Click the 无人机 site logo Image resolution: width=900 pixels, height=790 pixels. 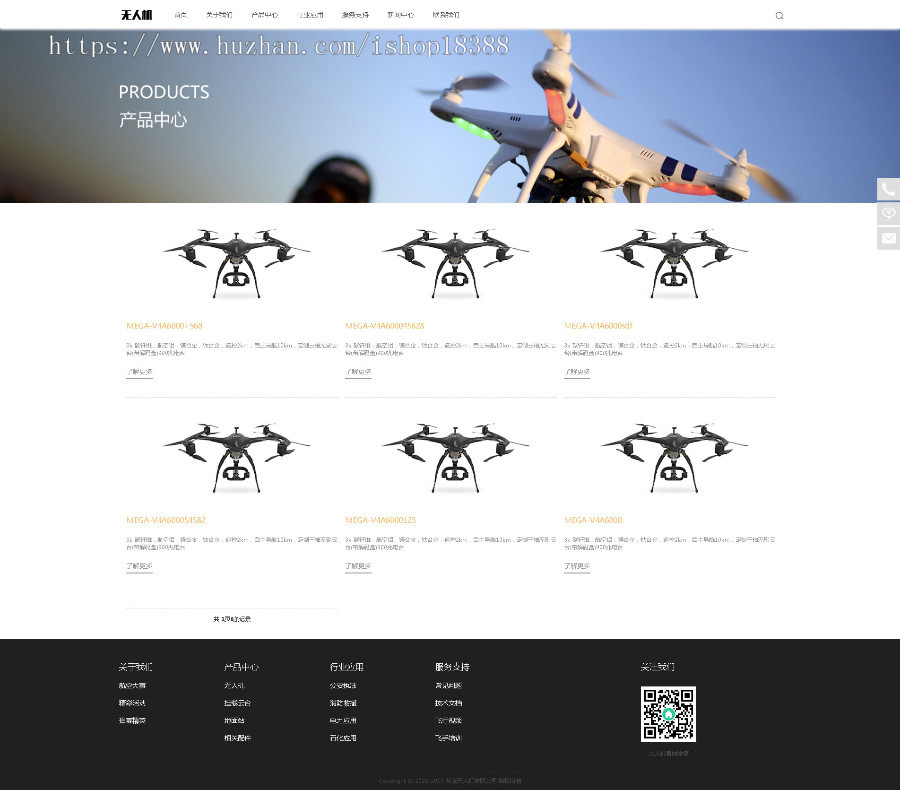[x=136, y=15]
